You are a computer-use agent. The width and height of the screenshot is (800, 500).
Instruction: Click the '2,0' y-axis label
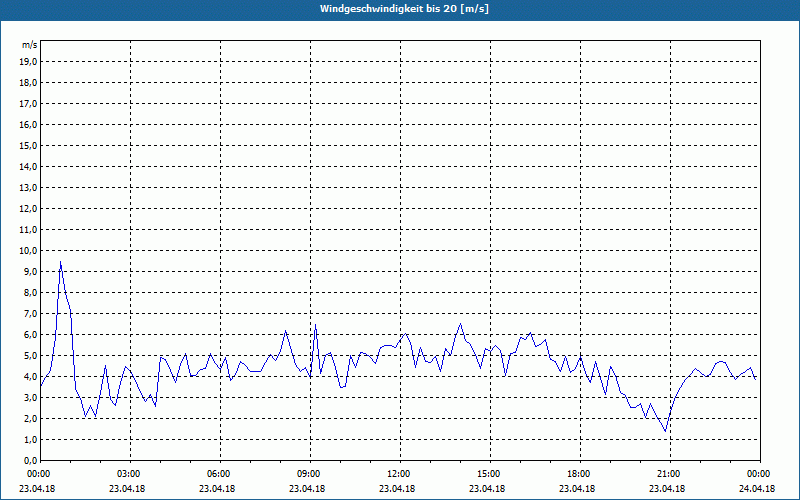click(x=32, y=418)
